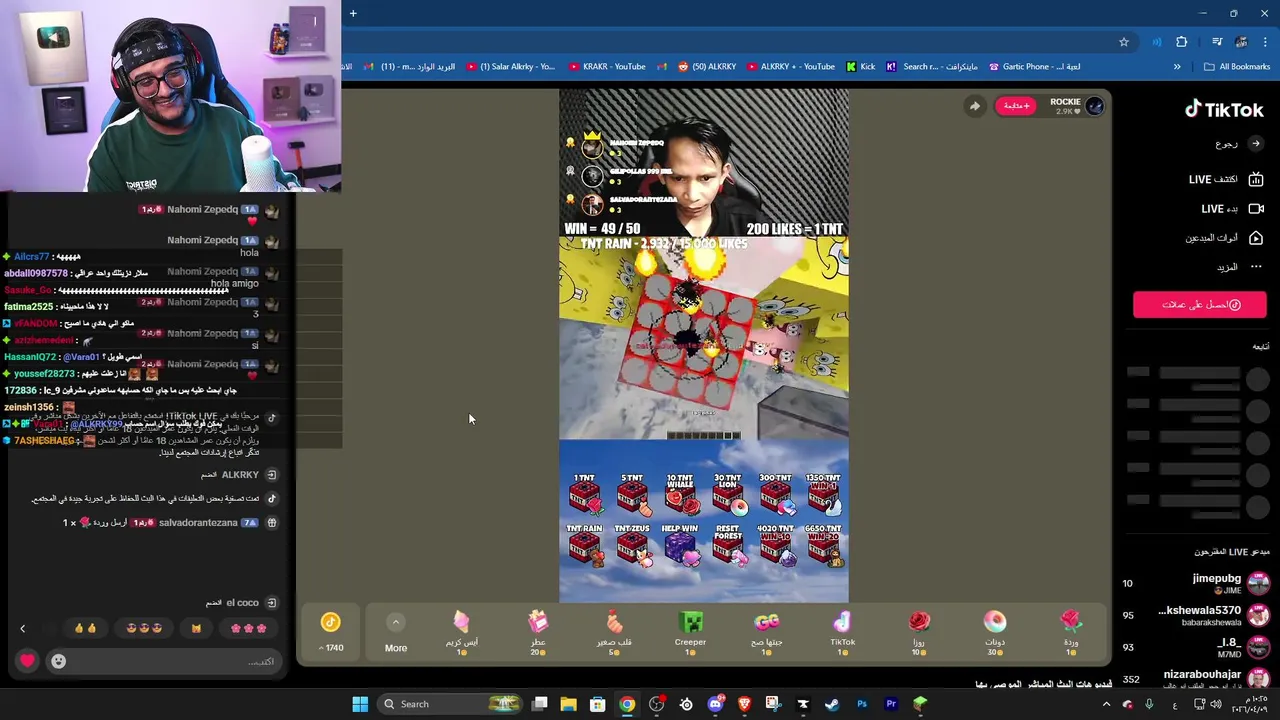Show more quick replies with left chevron
Viewport: 1280px width, 720px height.
pyautogui.click(x=22, y=629)
